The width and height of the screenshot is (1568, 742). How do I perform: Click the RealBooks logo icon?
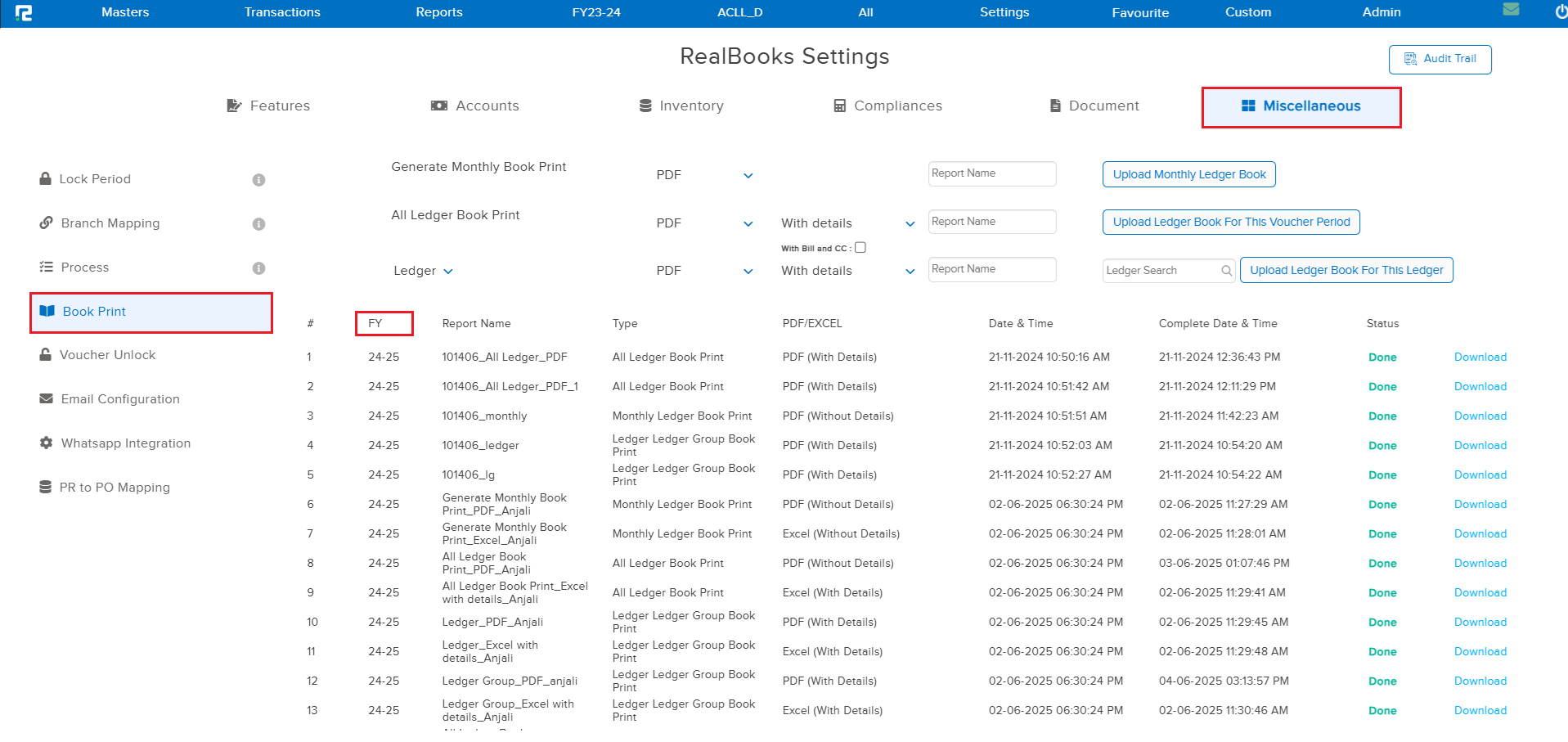coord(24,12)
